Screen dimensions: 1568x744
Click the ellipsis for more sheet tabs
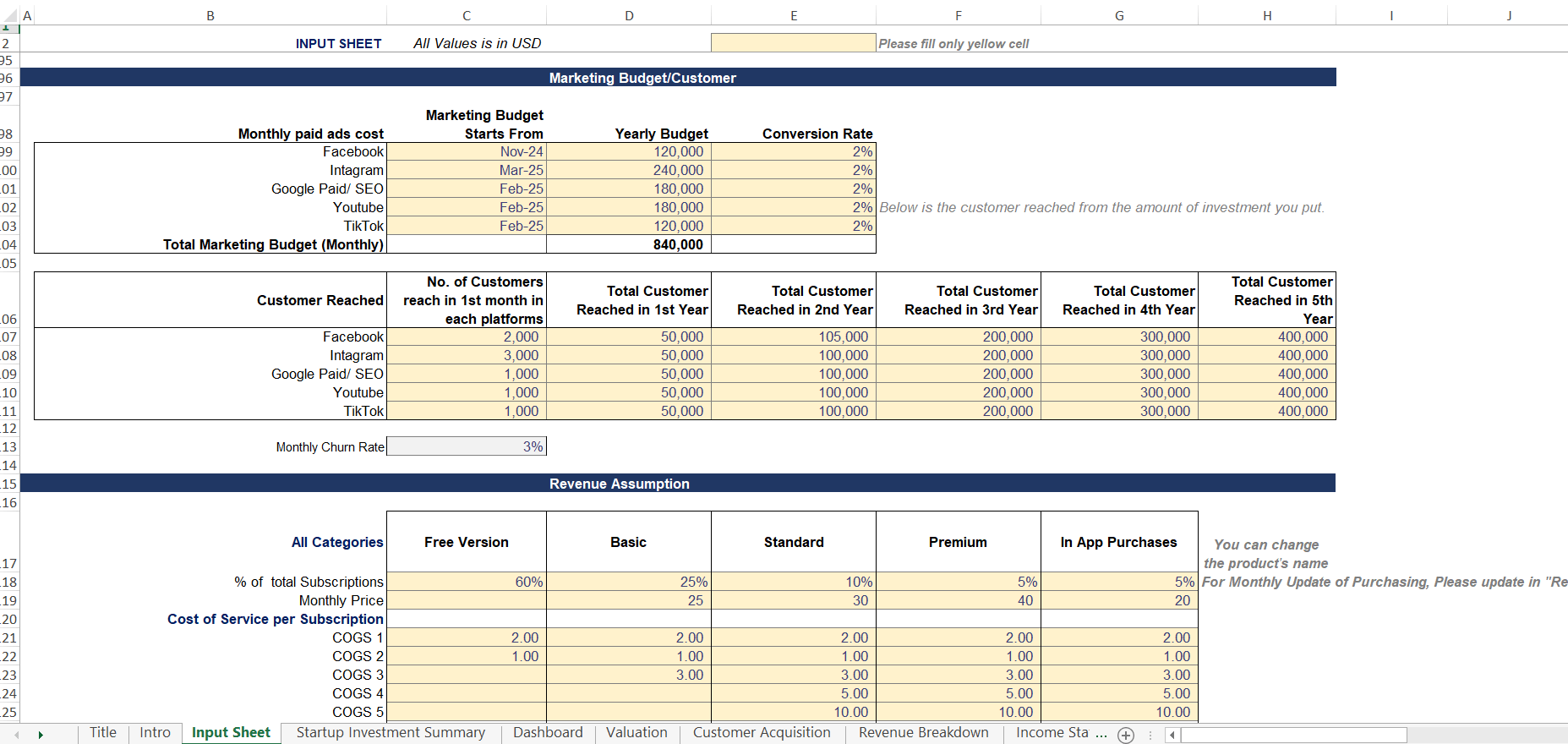pos(1101,733)
